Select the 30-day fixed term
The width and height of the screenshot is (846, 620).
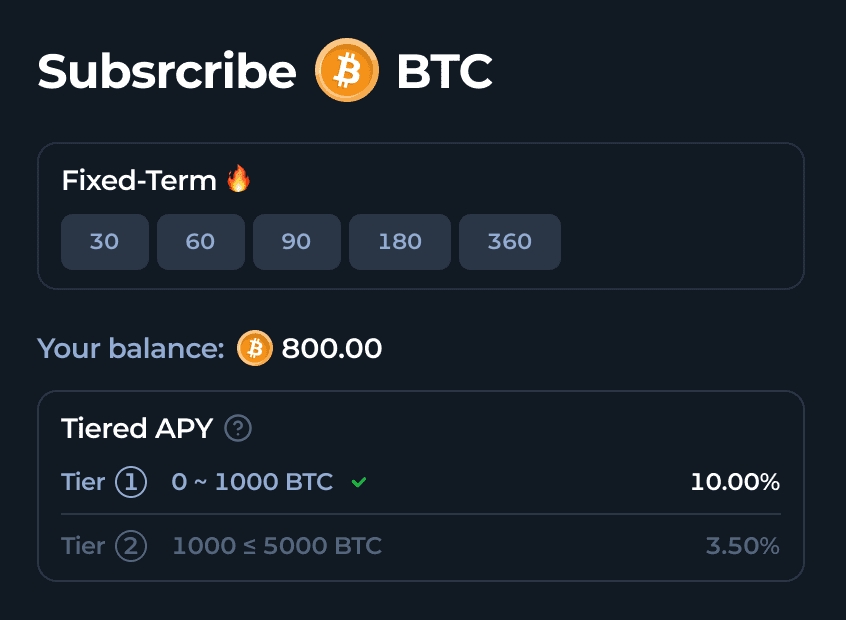(104, 242)
